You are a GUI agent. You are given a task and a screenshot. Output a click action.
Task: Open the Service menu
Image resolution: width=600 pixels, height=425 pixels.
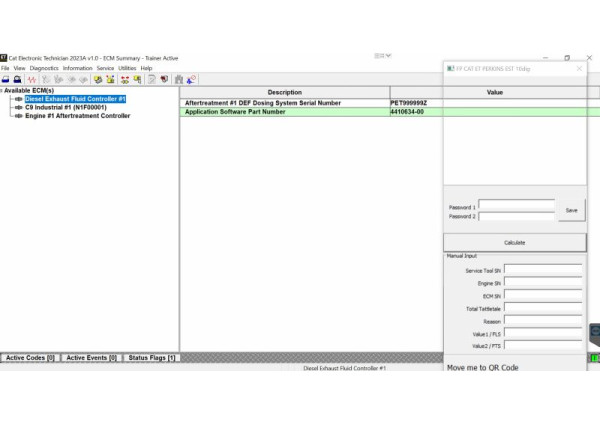tap(105, 68)
